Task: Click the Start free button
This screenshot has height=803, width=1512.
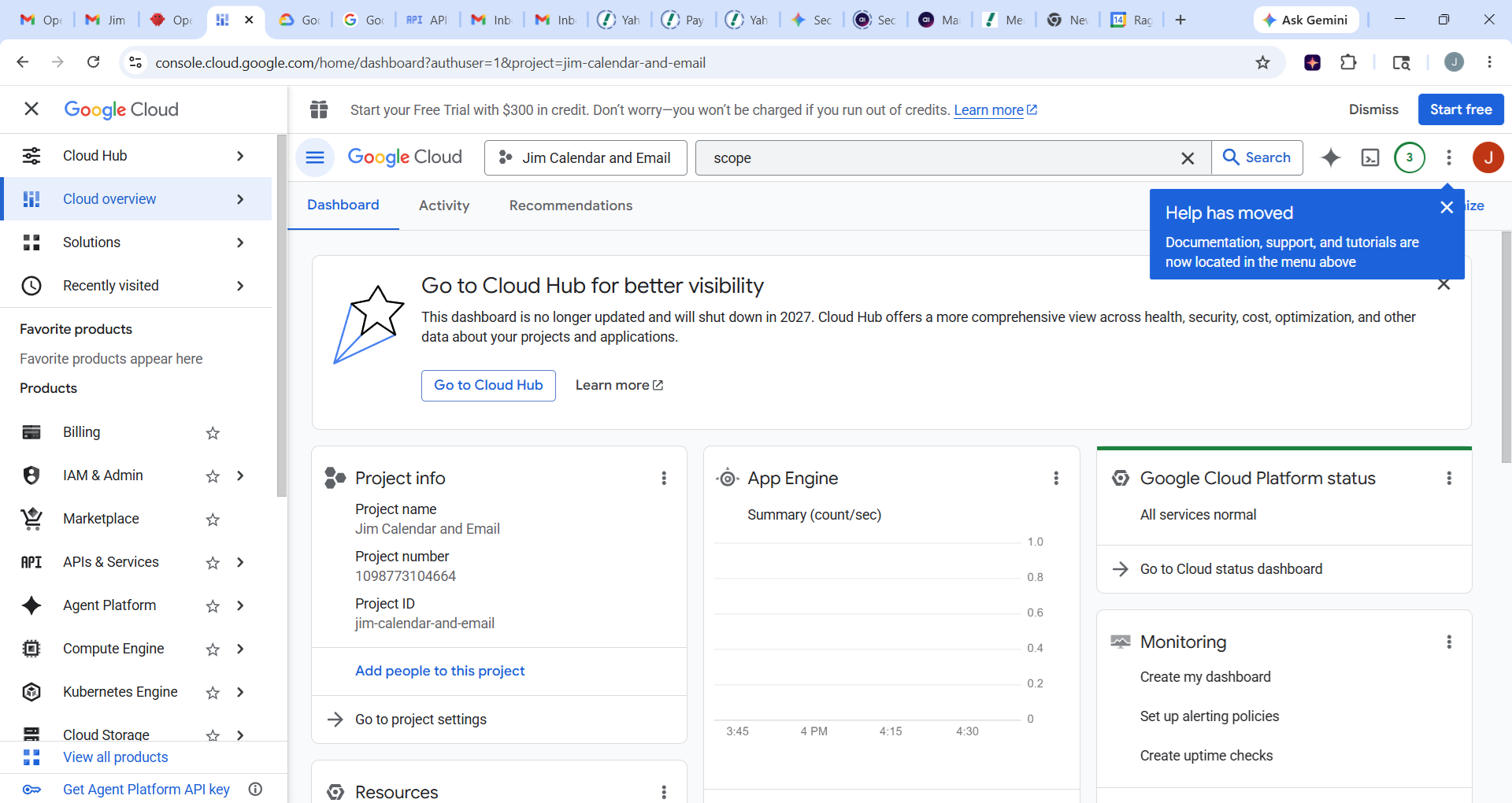Action: tap(1461, 109)
